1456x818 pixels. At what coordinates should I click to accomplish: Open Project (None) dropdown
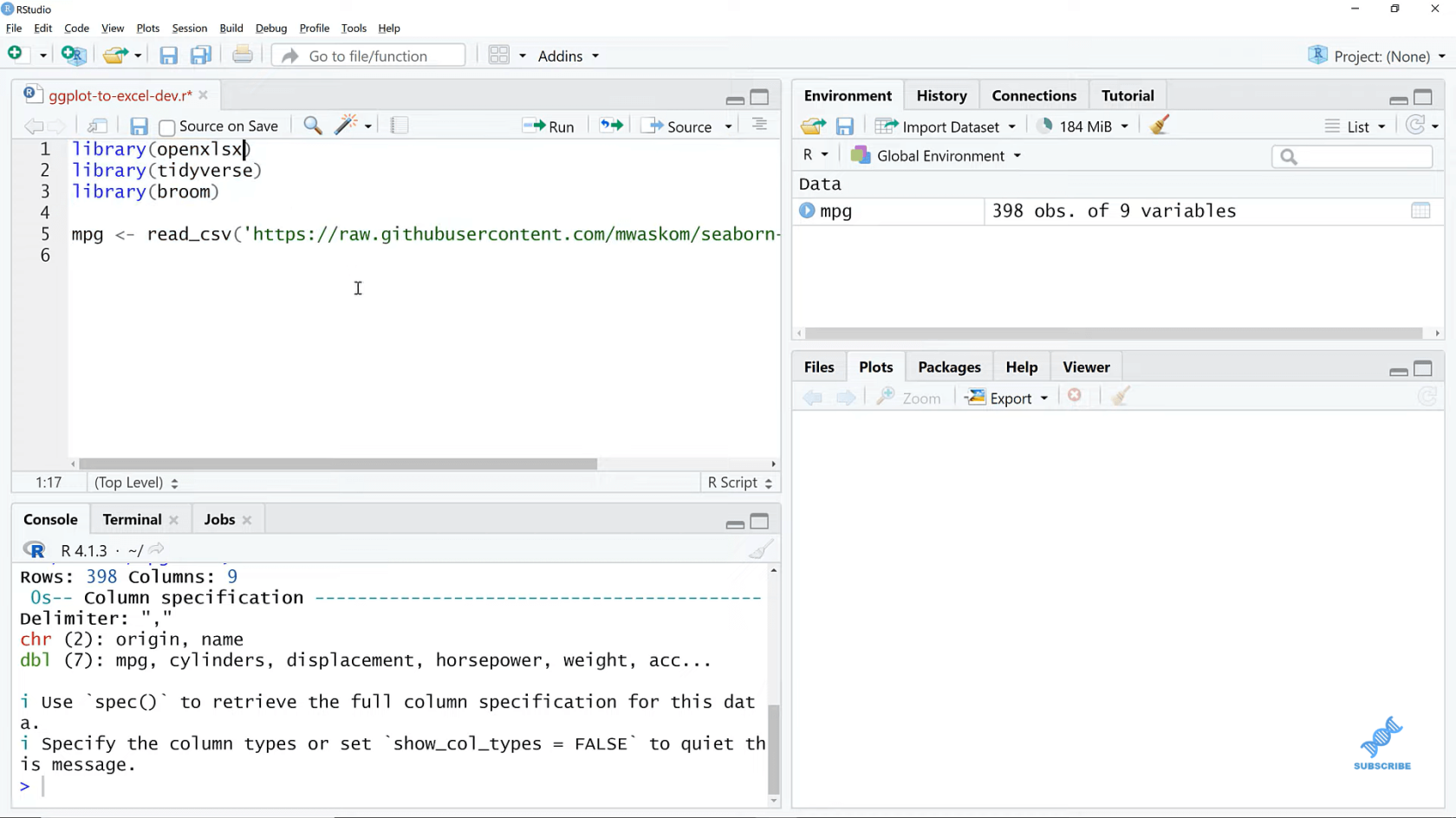(1377, 55)
